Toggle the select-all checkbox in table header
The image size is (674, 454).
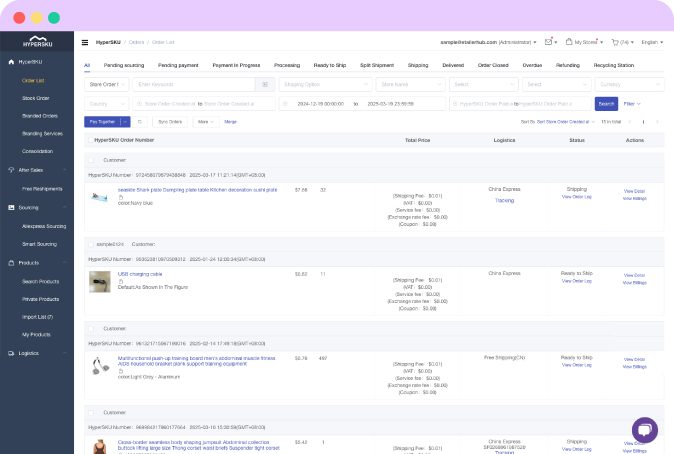point(89,140)
